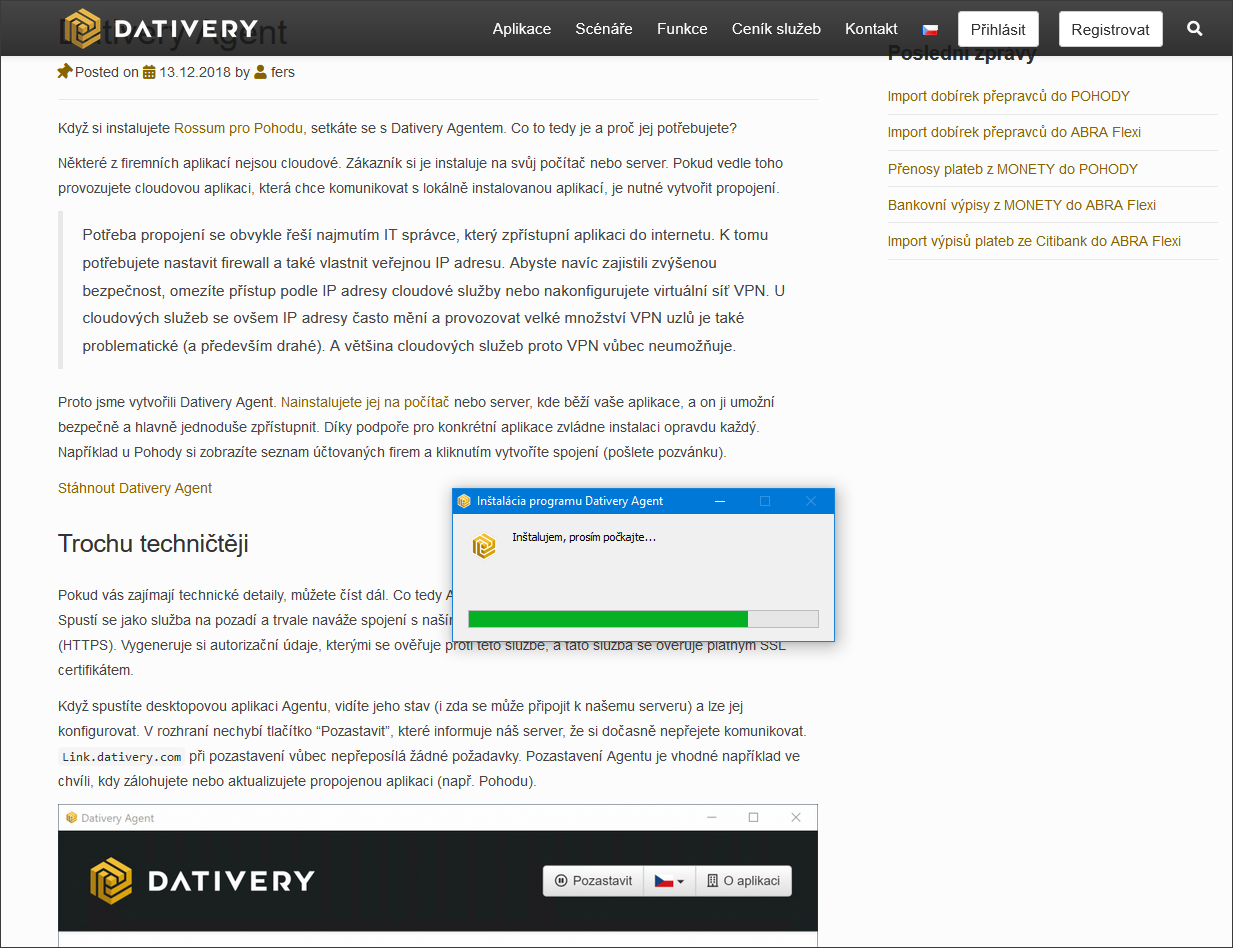This screenshot has height=948, width=1233.
Task: Follow the Rossum pro Pohodu link
Action: pos(240,128)
